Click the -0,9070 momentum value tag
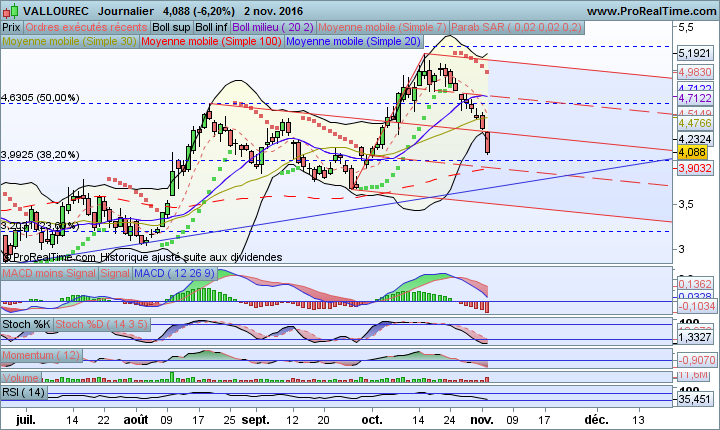 click(x=697, y=360)
